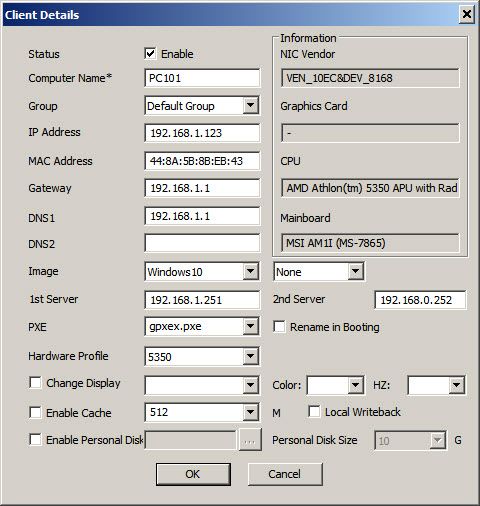This screenshot has height=506, width=480.
Task: Toggle the Local Writeback checkbox
Action: [x=314, y=411]
